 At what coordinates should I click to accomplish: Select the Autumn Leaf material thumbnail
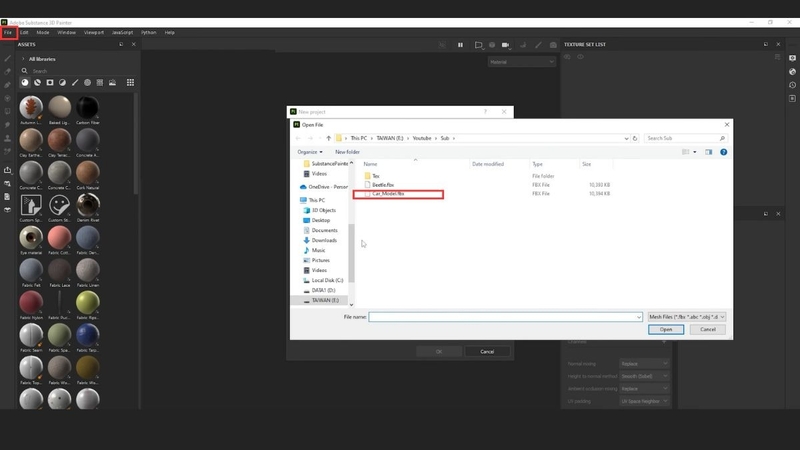31,108
